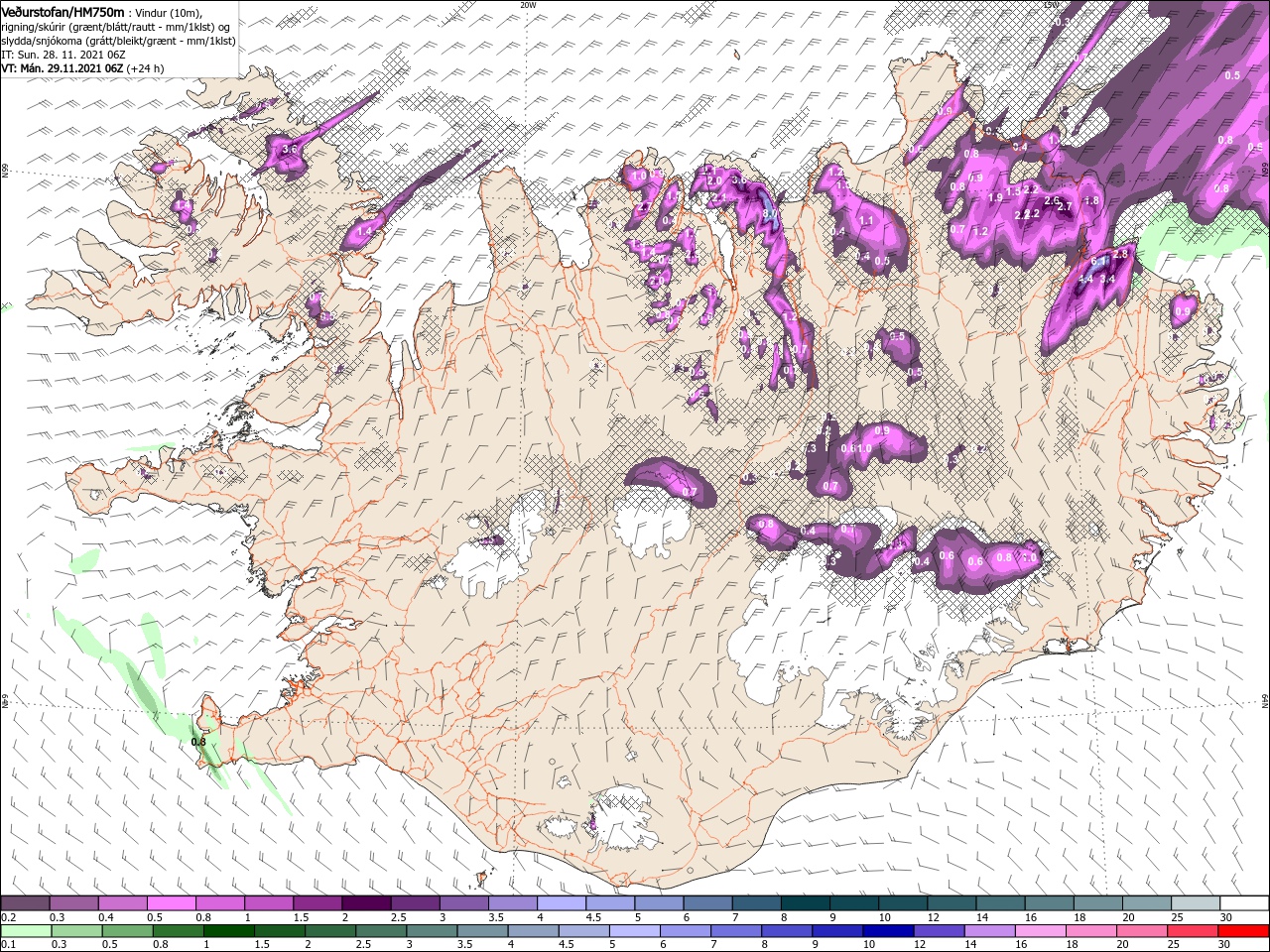Screen dimensions: 1270x952
Task: Click the 0.8 rain value near Reykjanes
Action: [x=198, y=742]
